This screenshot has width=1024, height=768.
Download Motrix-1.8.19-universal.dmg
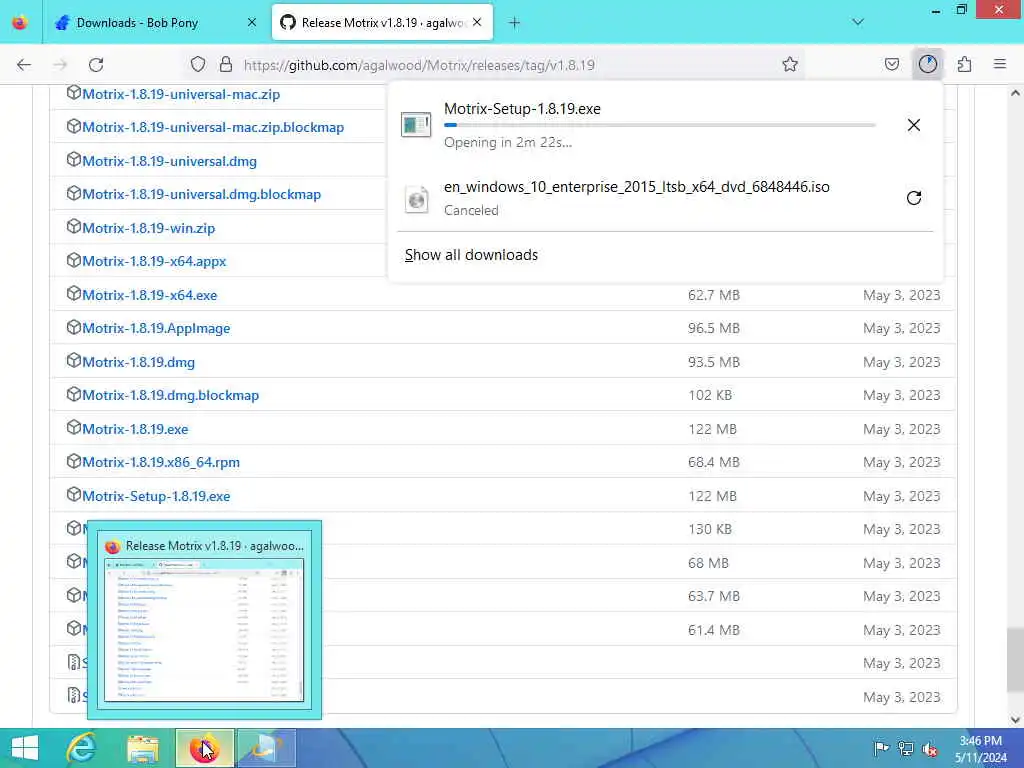[169, 161]
